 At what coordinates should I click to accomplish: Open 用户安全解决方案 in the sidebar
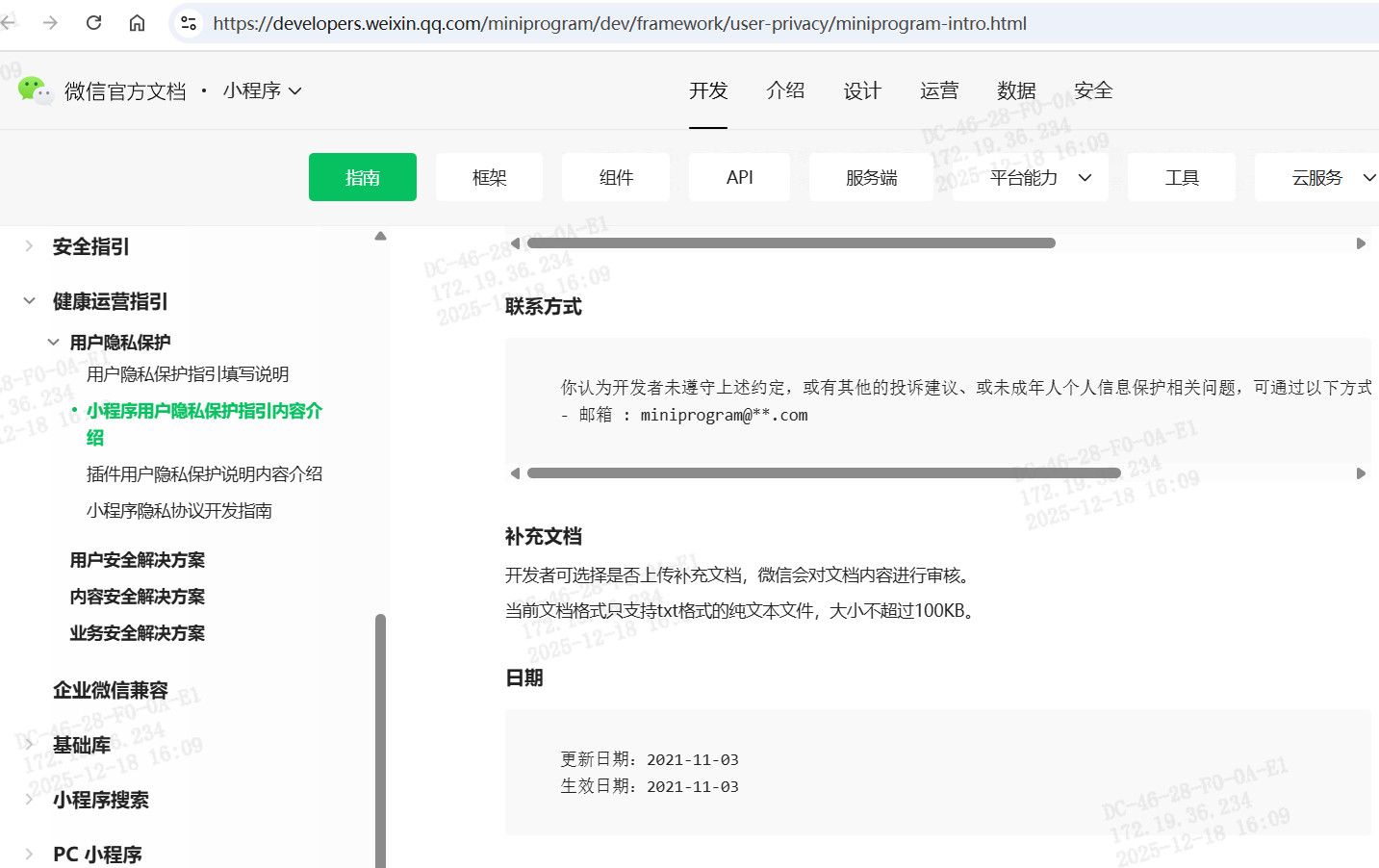tap(137, 560)
